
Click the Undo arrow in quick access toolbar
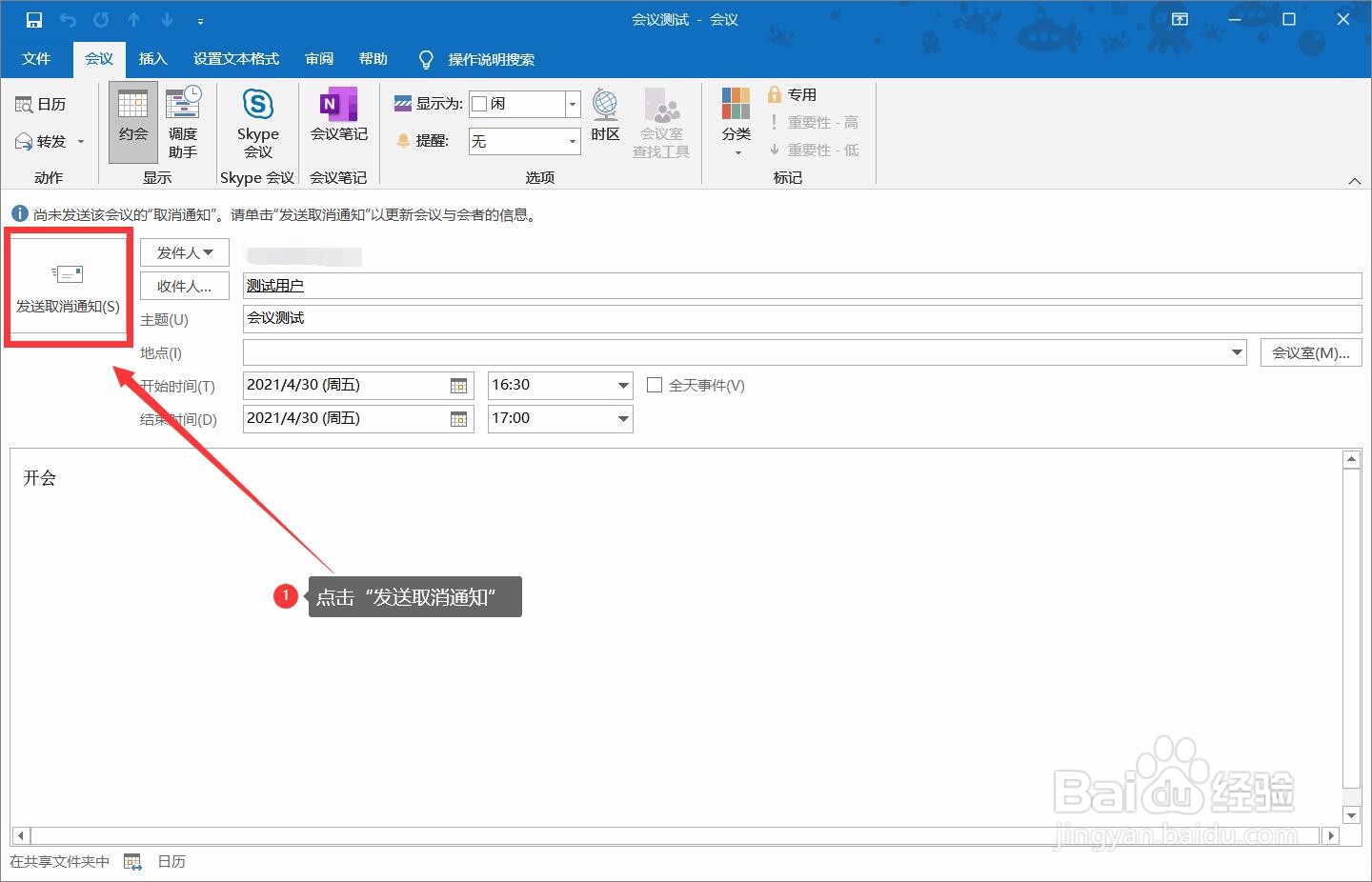[68, 19]
